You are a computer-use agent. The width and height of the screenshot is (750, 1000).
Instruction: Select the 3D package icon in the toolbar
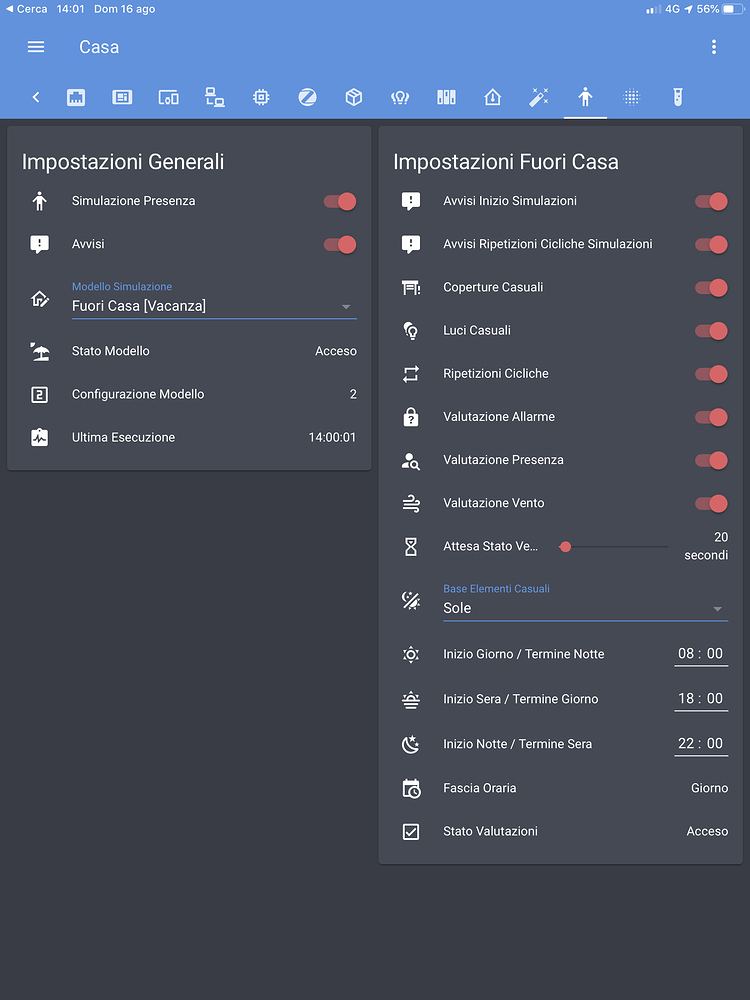point(353,97)
